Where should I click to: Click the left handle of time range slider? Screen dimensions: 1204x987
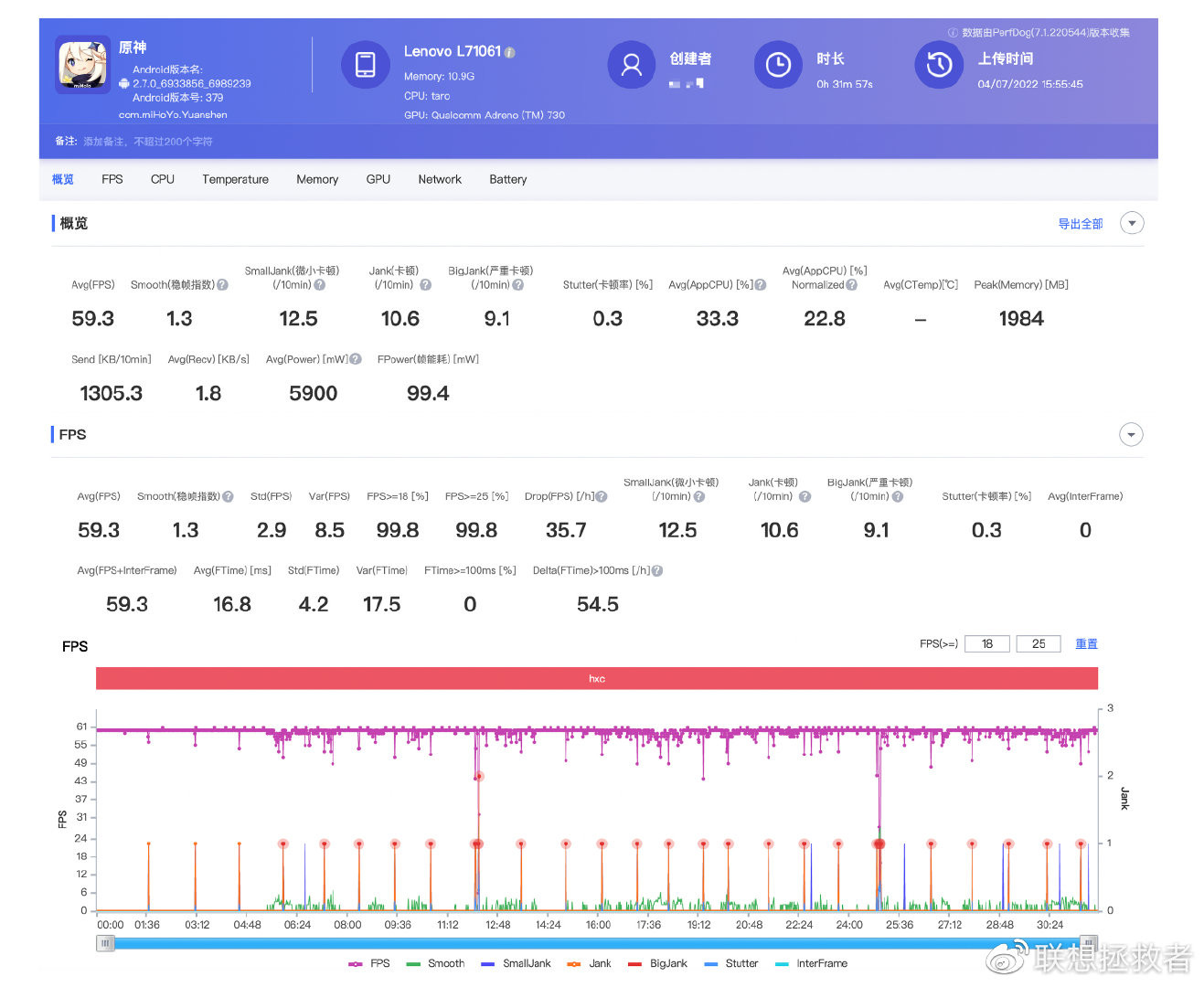(106, 943)
